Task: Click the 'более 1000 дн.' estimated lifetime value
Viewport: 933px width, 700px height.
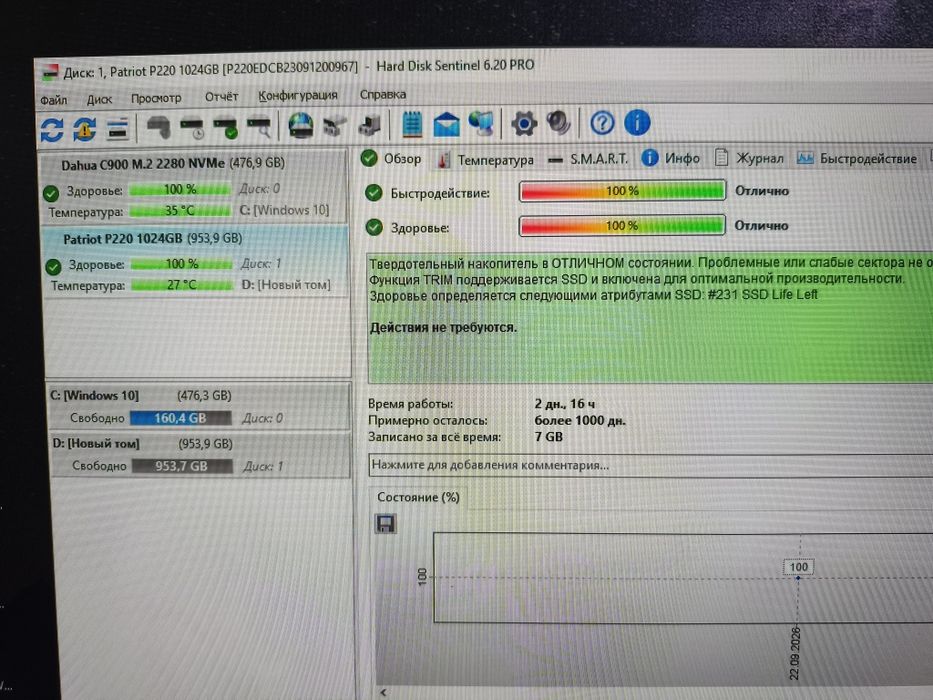Action: tap(580, 420)
